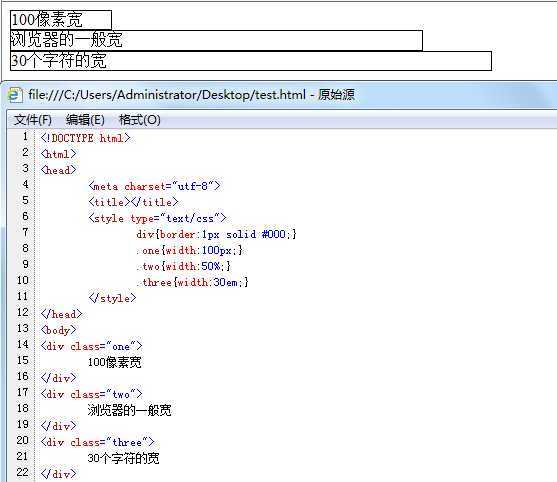Click source line '<!DOCTYPE html>'
557x482 pixels.
click(86, 138)
